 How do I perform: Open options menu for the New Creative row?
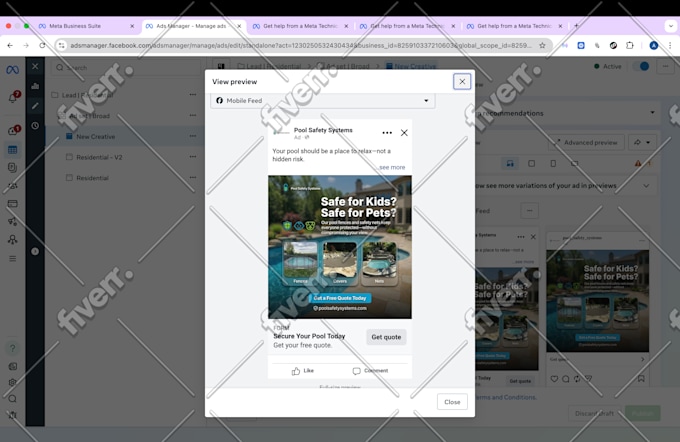click(193, 136)
